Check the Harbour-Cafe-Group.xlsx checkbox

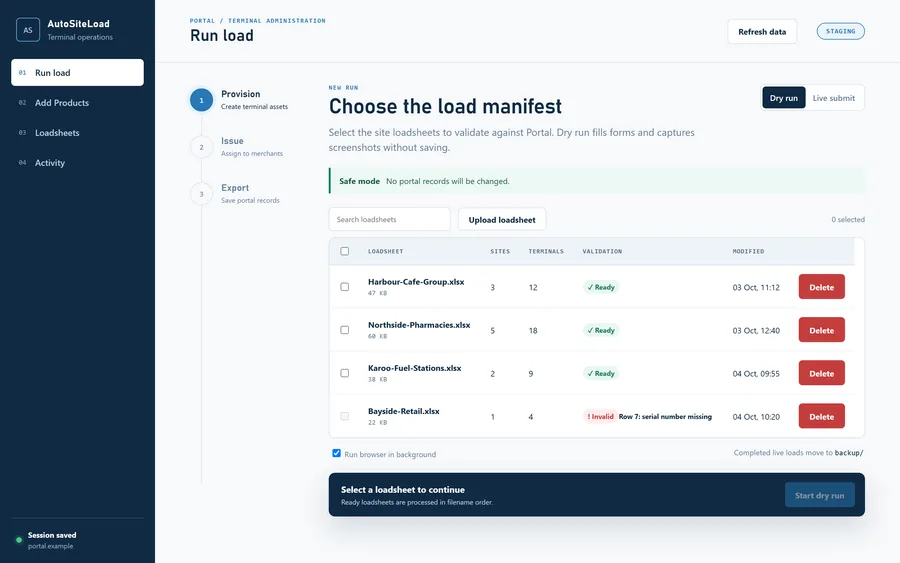344,286
